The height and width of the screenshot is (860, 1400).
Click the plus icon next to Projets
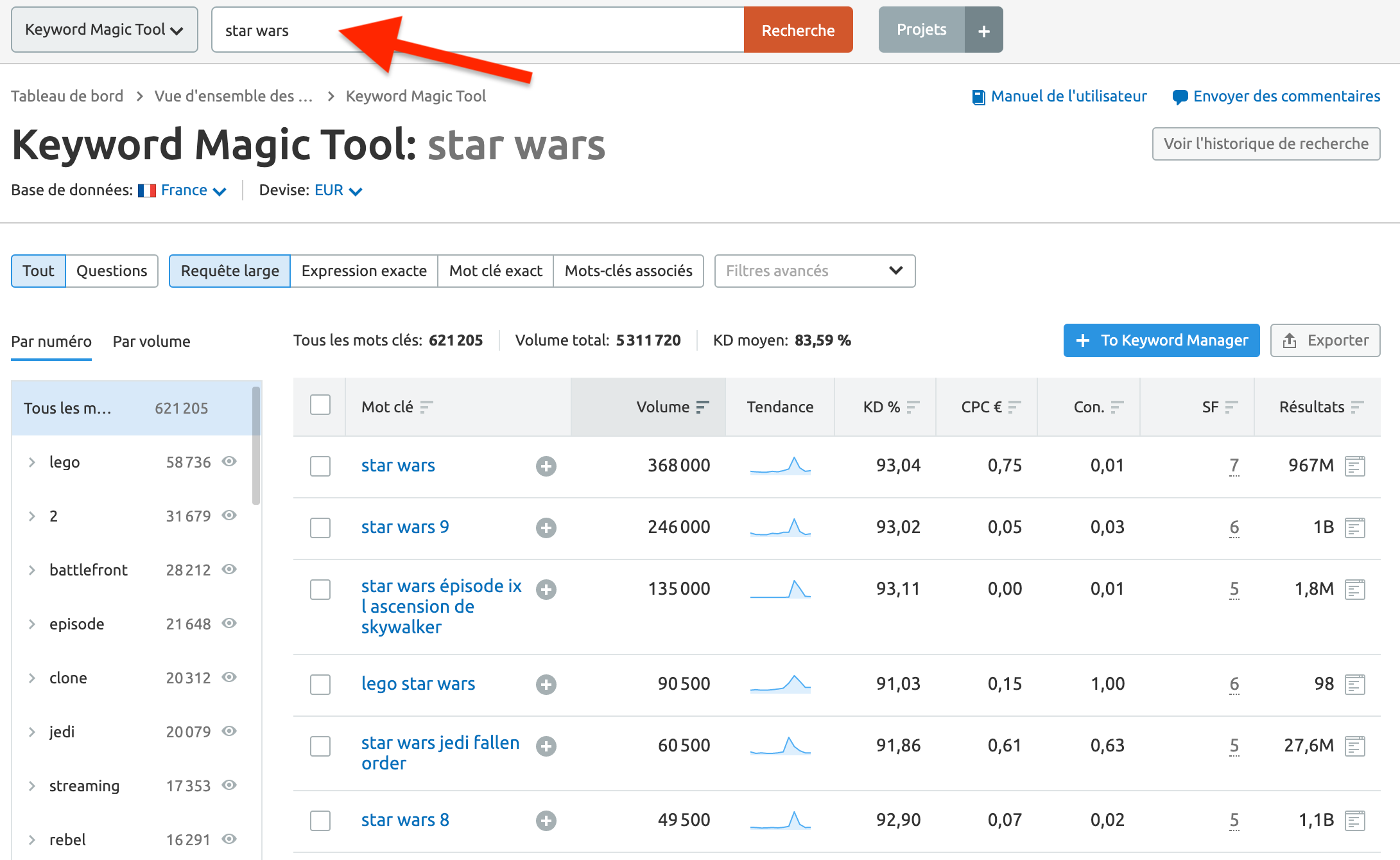(x=983, y=30)
